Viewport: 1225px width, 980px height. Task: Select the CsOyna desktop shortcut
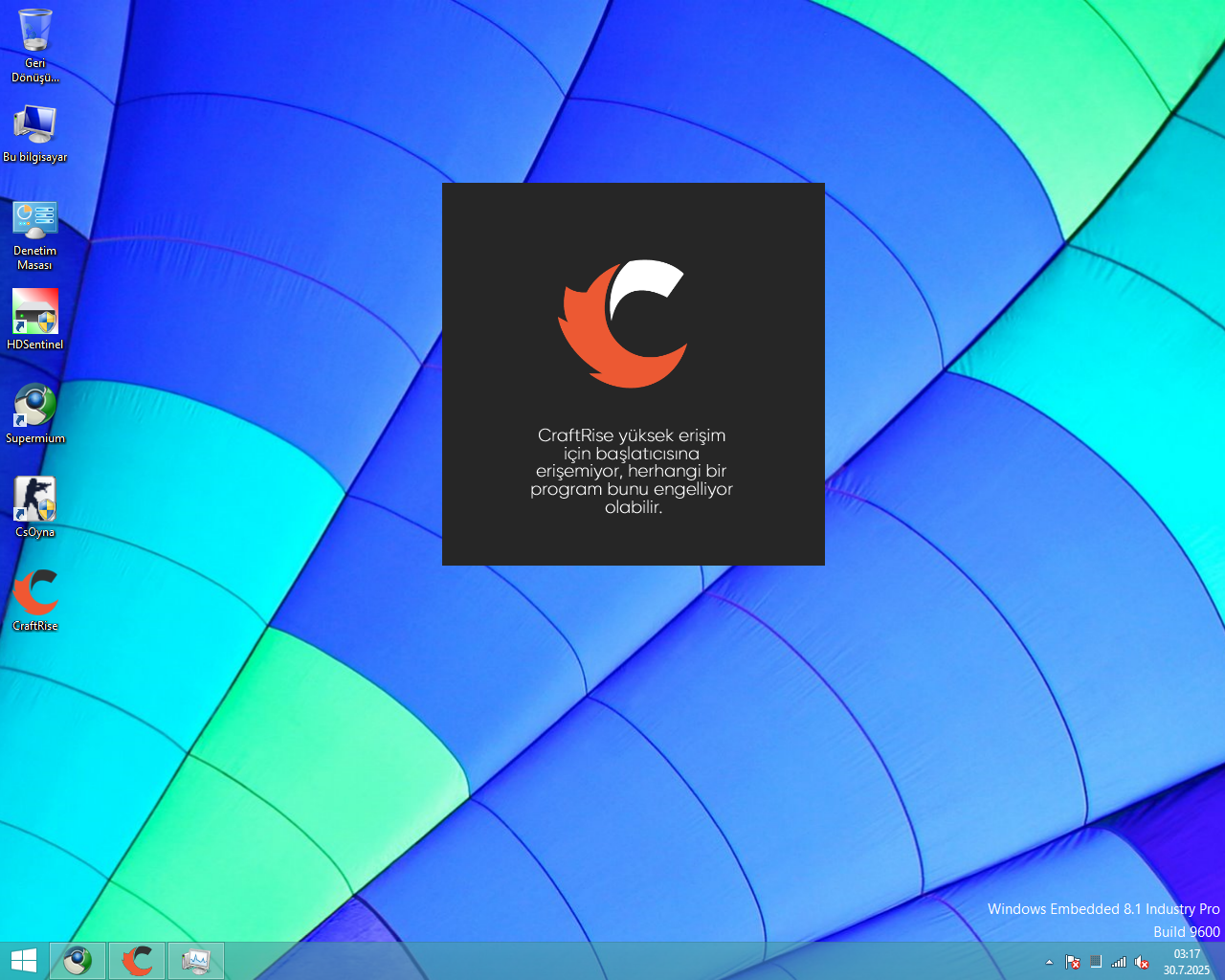coord(35,507)
